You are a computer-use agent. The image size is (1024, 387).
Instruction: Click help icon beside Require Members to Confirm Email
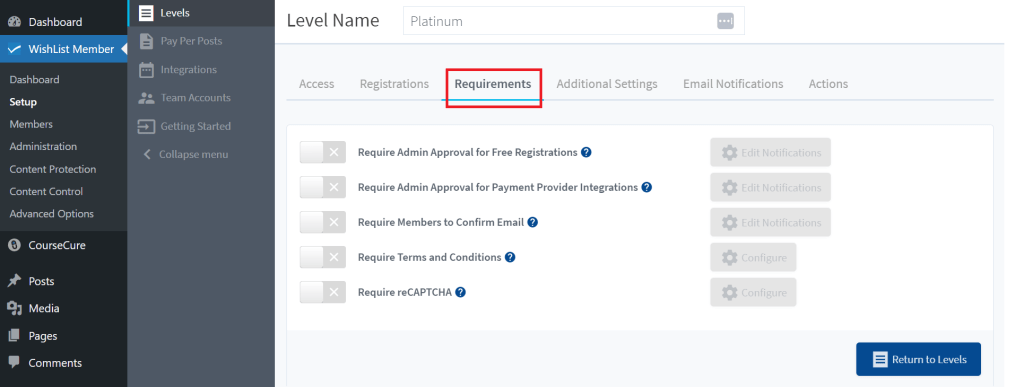[532, 222]
